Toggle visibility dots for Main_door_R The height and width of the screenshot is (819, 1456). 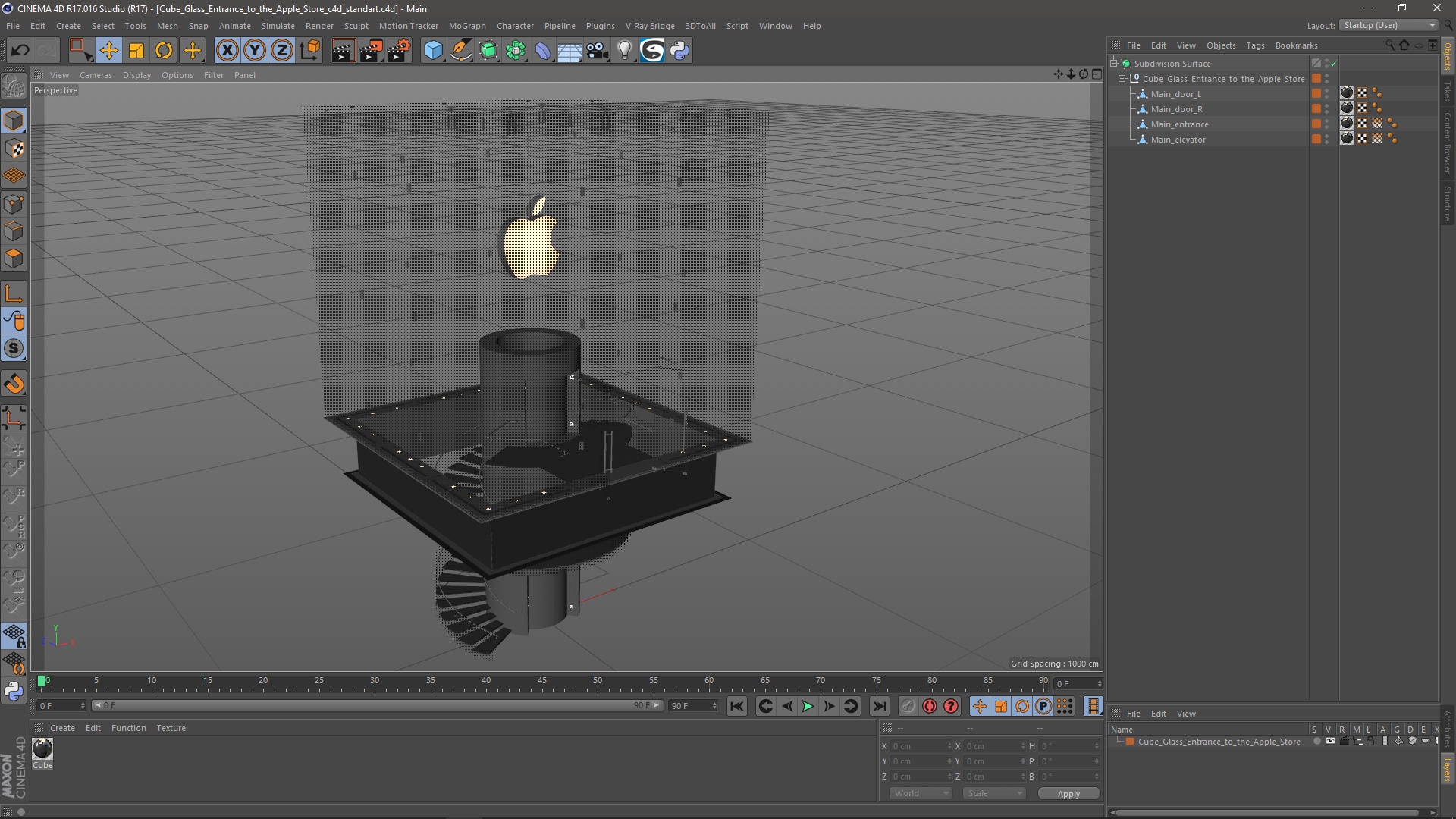click(1326, 109)
